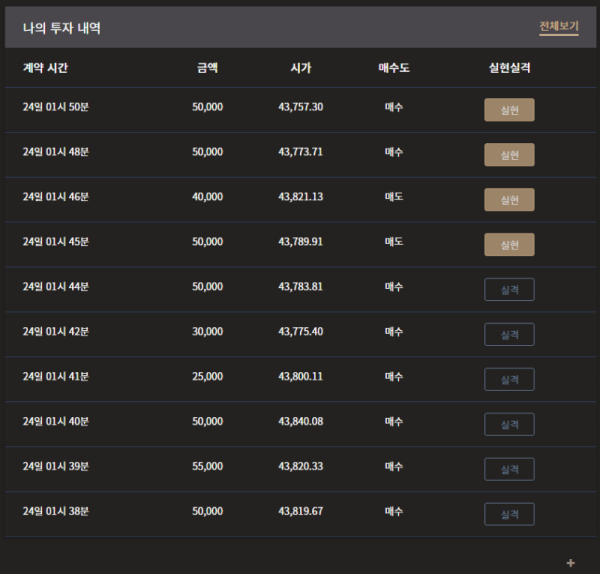Click 실격 button for 01시 39분 row
Viewport: 600px width, 574px height.
coord(509,469)
